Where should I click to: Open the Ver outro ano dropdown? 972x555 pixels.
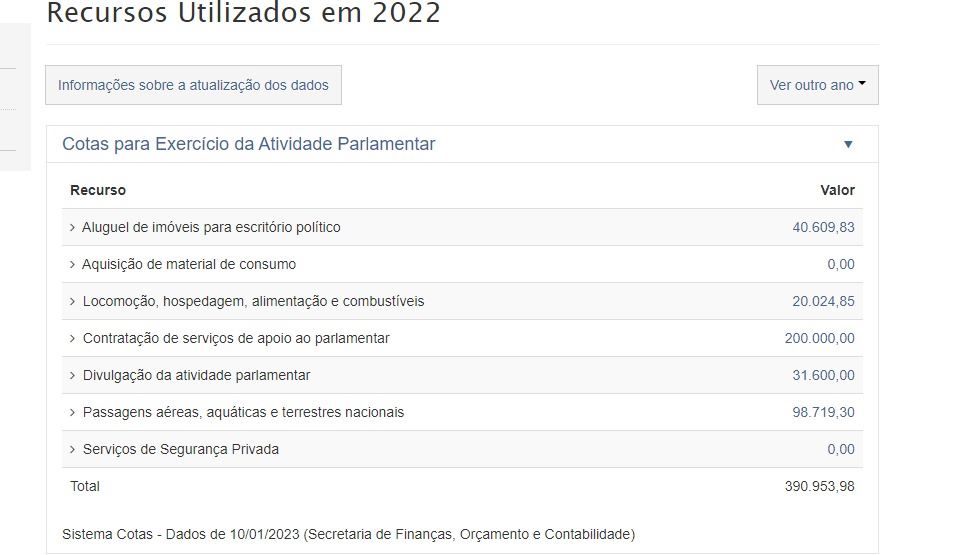coord(817,85)
